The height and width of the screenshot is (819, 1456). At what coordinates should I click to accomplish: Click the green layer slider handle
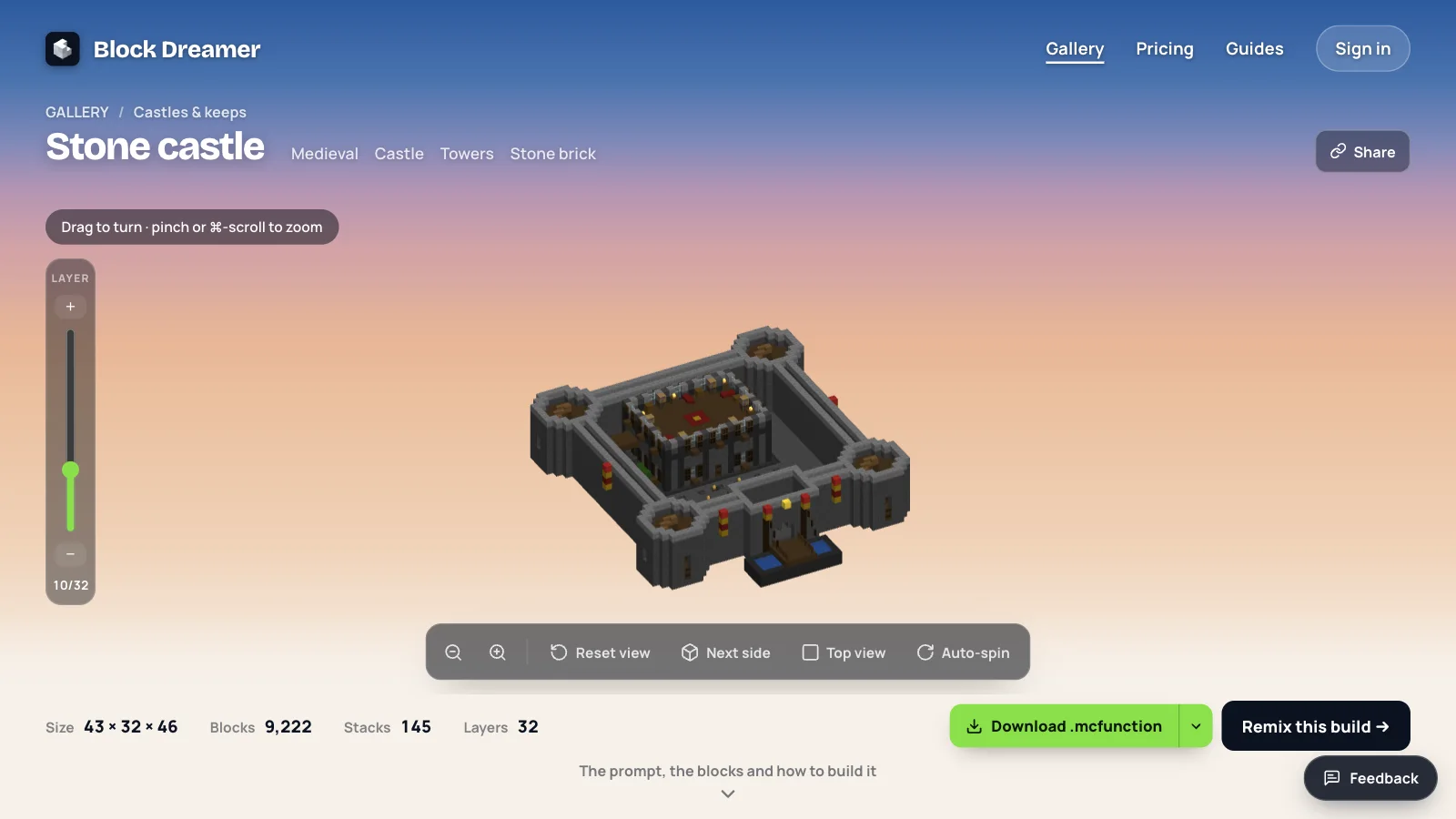click(70, 470)
